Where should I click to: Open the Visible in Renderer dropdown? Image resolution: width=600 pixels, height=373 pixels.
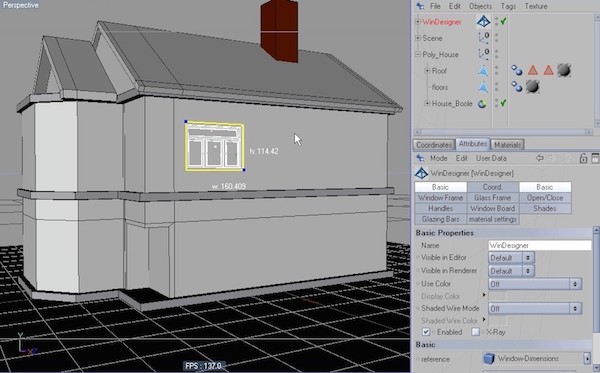pyautogui.click(x=512, y=271)
